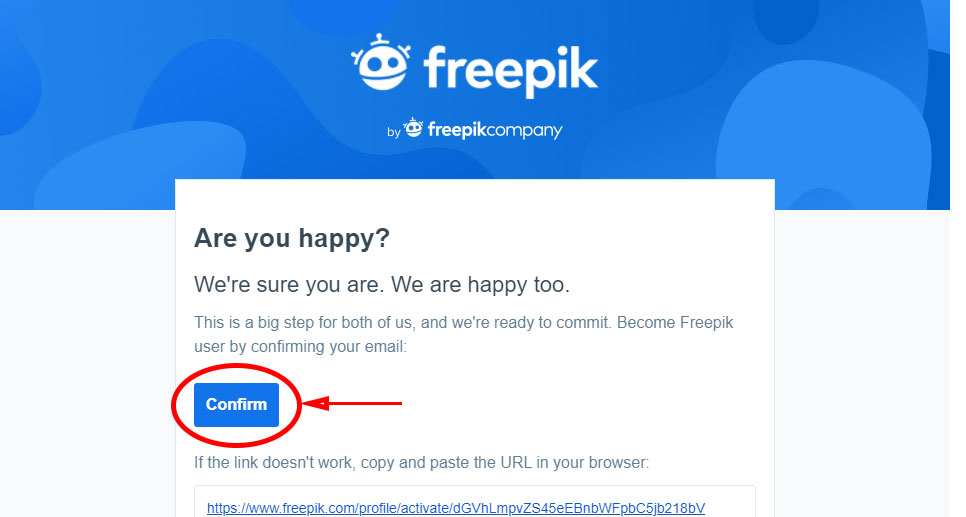Click the large Freepik robot head icon
This screenshot has width=966, height=517.
pyautogui.click(x=379, y=70)
